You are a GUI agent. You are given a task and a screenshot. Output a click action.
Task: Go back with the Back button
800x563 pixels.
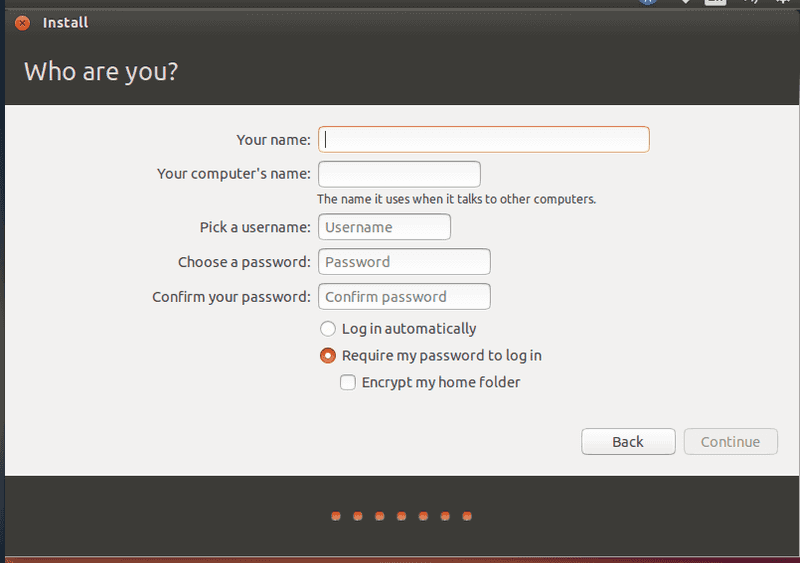628,442
